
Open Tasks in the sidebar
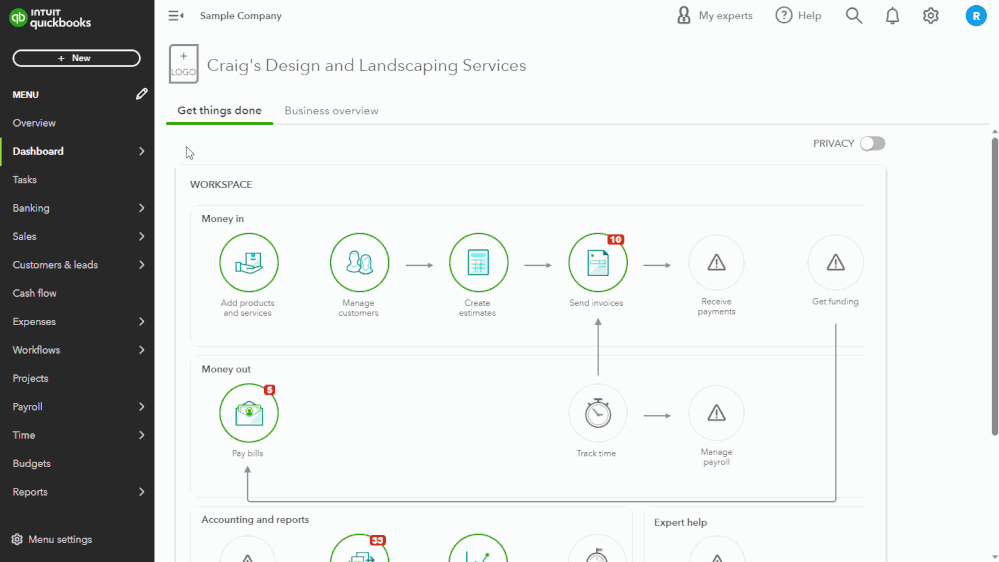coord(24,180)
